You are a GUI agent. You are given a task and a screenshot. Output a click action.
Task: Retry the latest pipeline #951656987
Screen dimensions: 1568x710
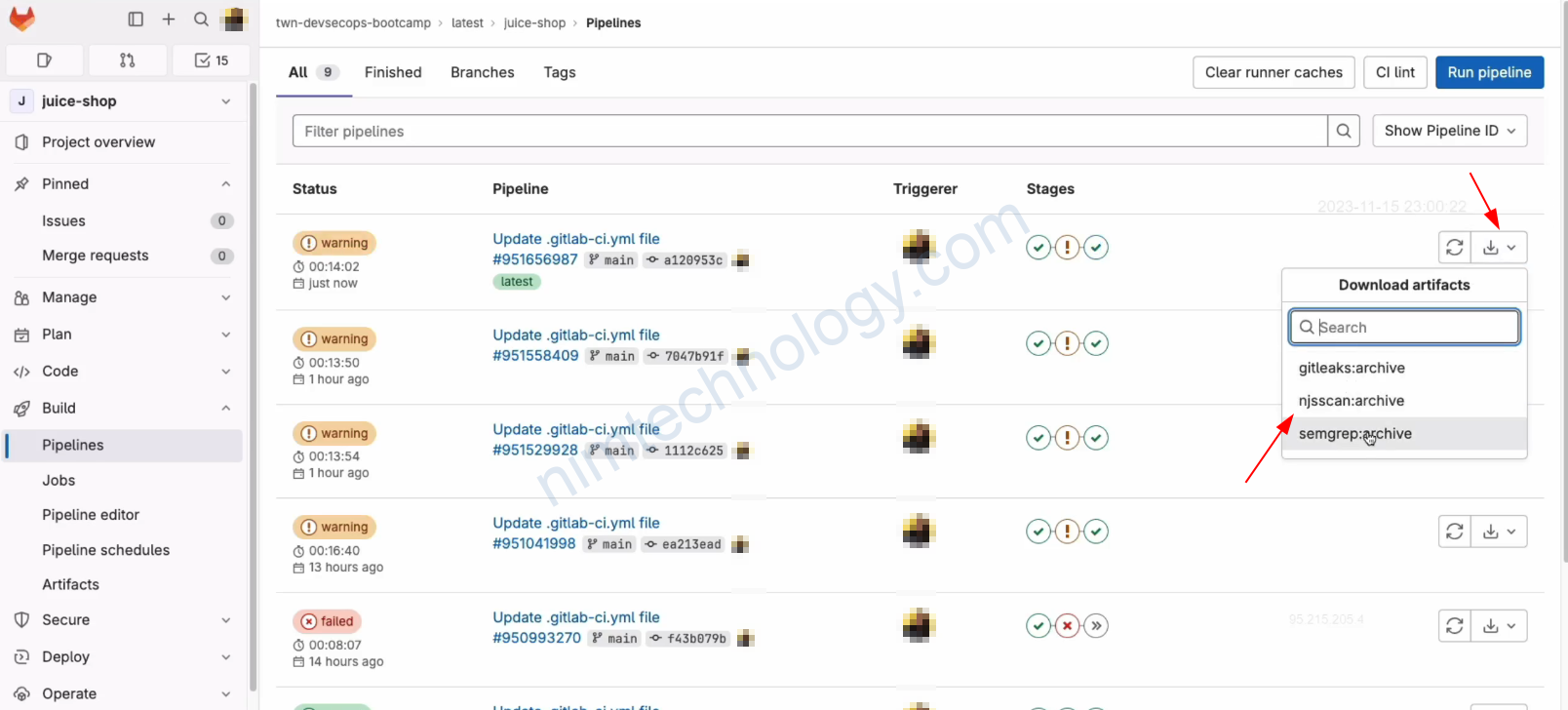1454,248
